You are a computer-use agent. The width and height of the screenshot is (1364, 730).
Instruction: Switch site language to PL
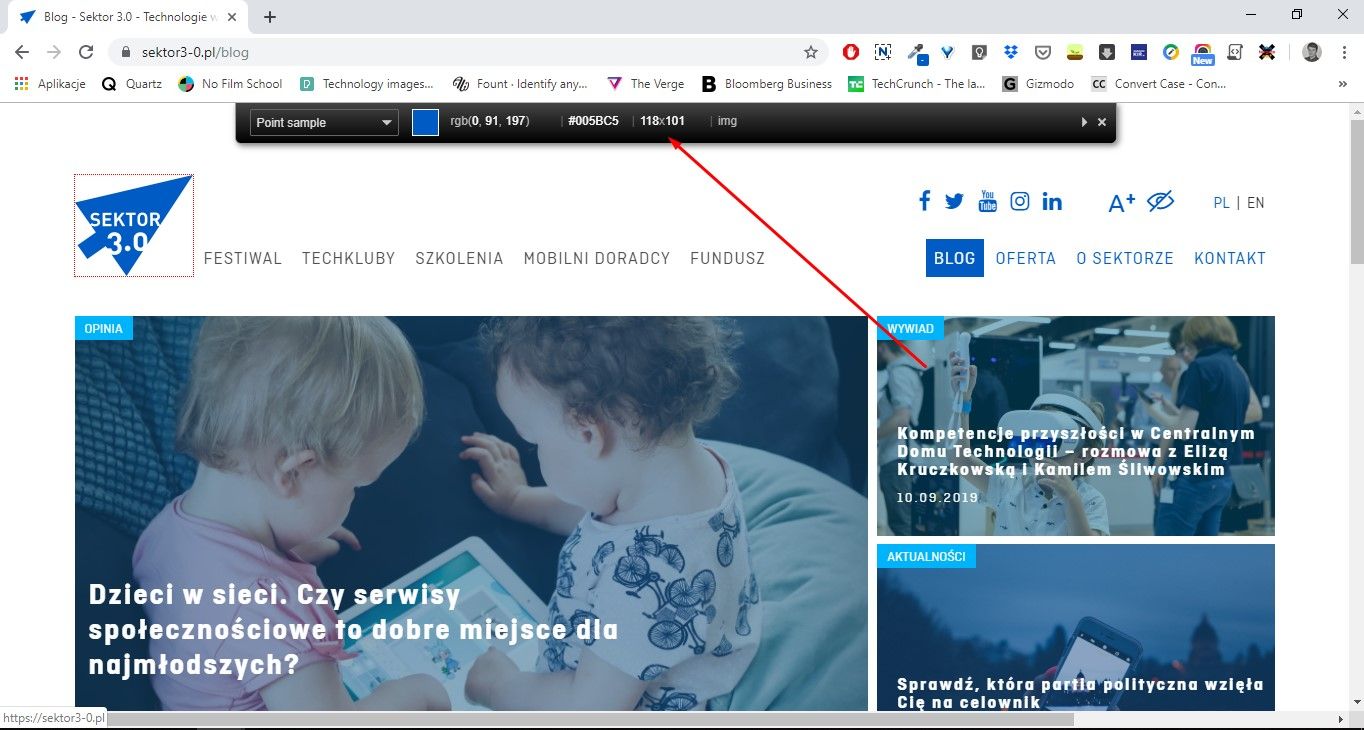pyautogui.click(x=1221, y=203)
